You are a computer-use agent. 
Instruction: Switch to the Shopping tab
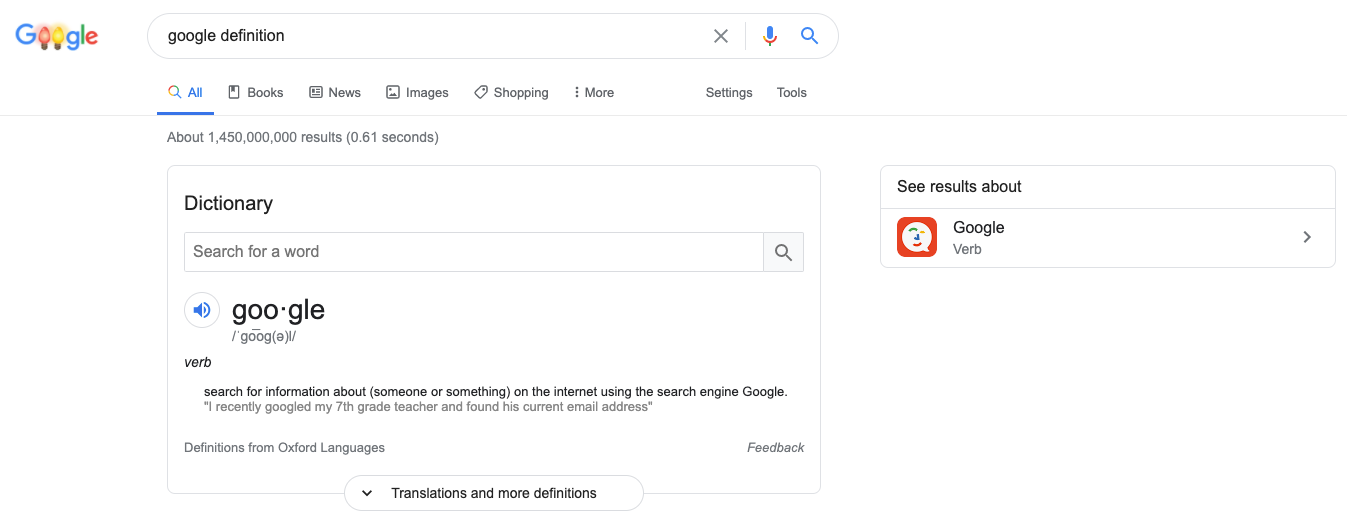point(511,92)
